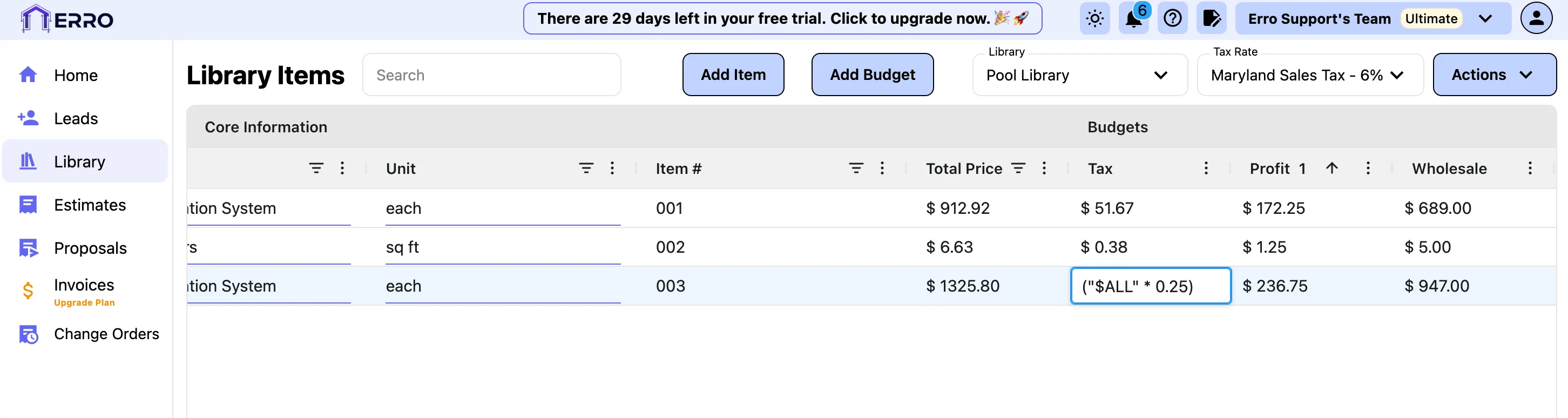Open the user profile avatar icon
This screenshot has height=418, width=1568.
(x=1536, y=18)
